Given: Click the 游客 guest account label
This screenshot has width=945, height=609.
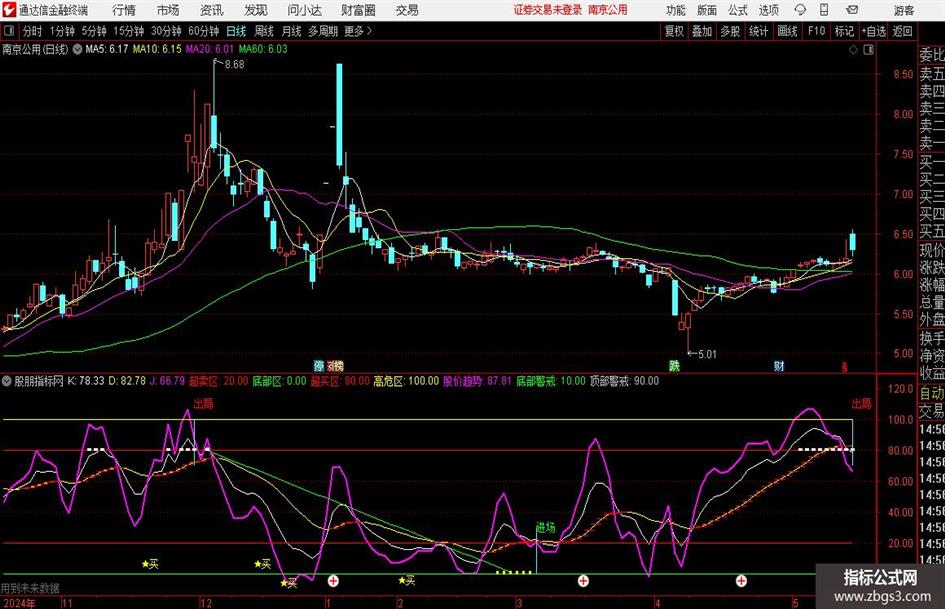Looking at the screenshot, I should [903, 10].
